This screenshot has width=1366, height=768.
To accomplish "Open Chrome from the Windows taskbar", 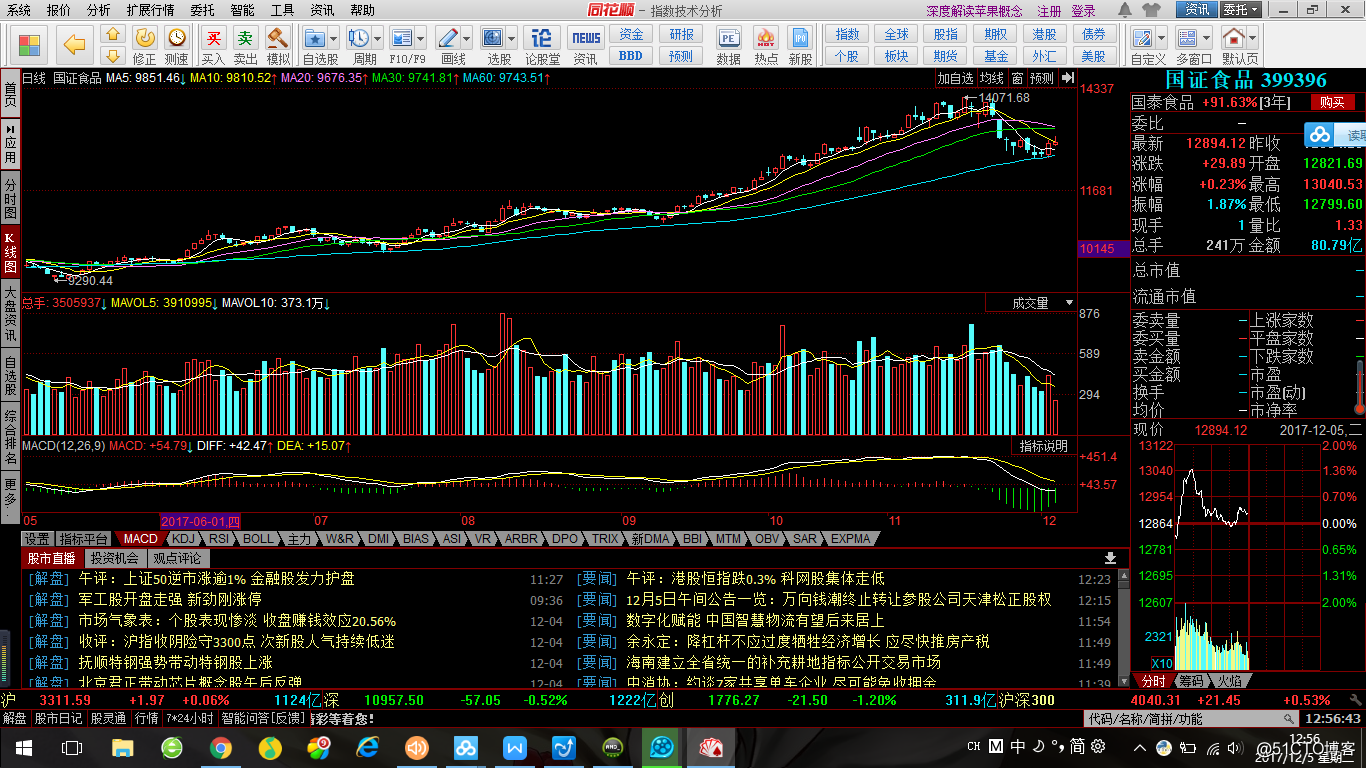I will click(x=221, y=748).
